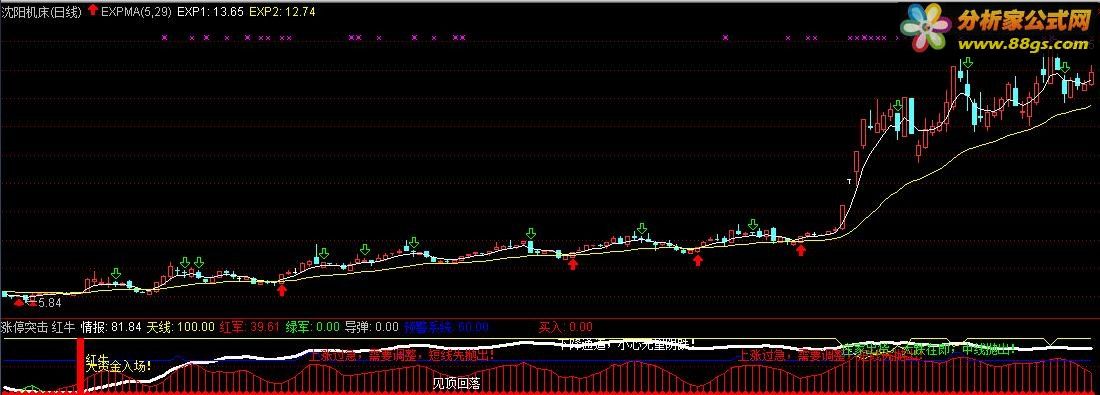Click the EXP2: 12.74 value label
The width and height of the screenshot is (1100, 395).
coord(282,11)
